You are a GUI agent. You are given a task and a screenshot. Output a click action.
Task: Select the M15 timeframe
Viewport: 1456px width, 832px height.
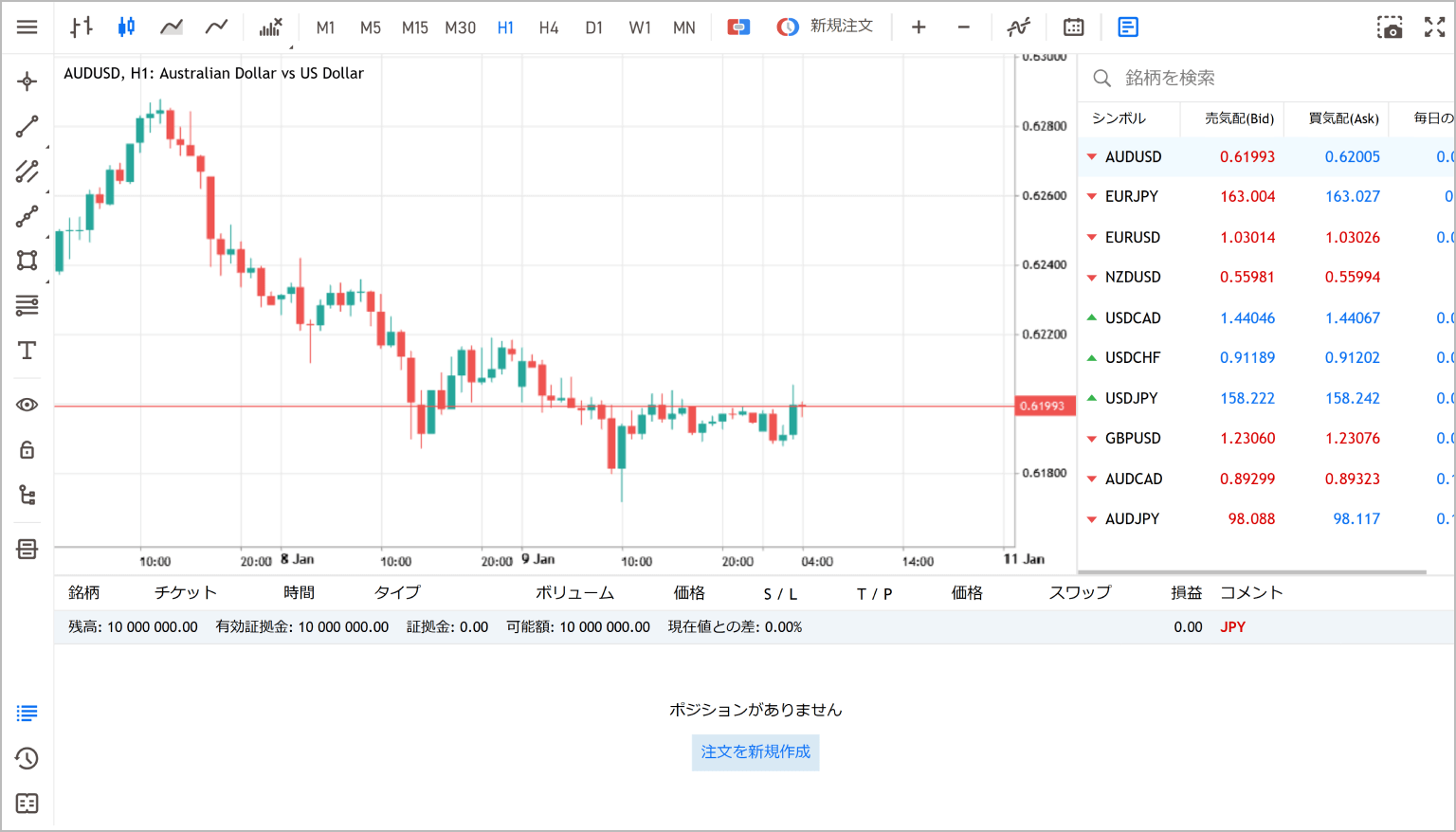pos(414,27)
